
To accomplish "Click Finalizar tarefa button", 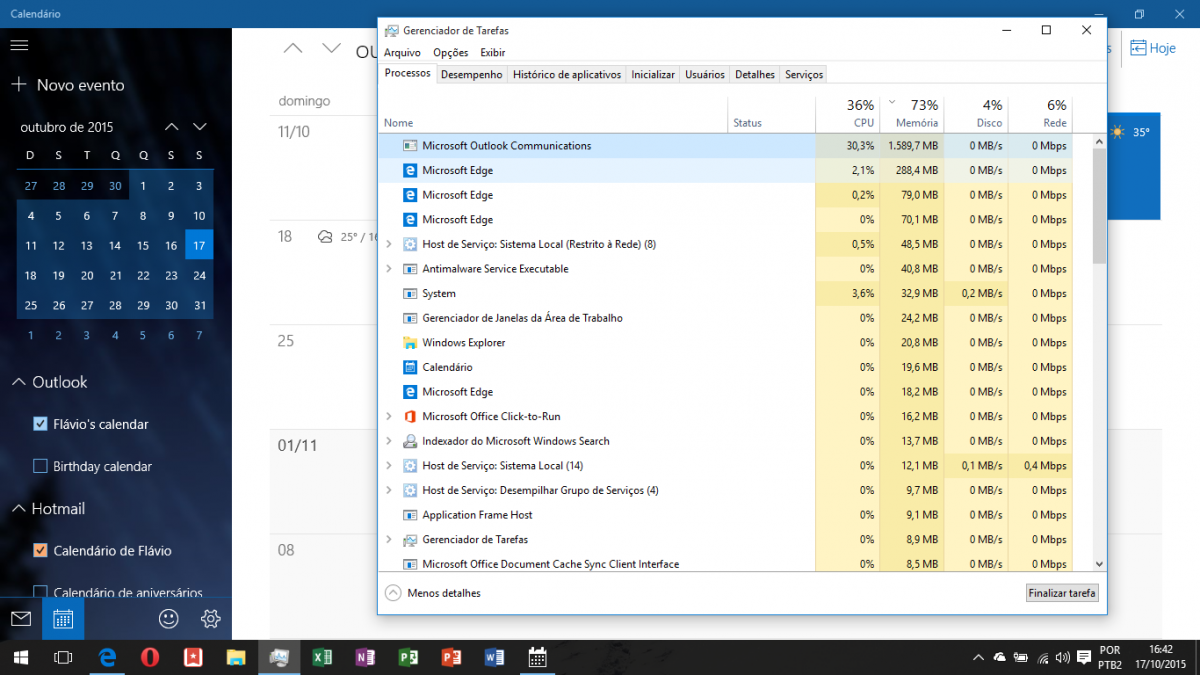I will tap(1062, 593).
